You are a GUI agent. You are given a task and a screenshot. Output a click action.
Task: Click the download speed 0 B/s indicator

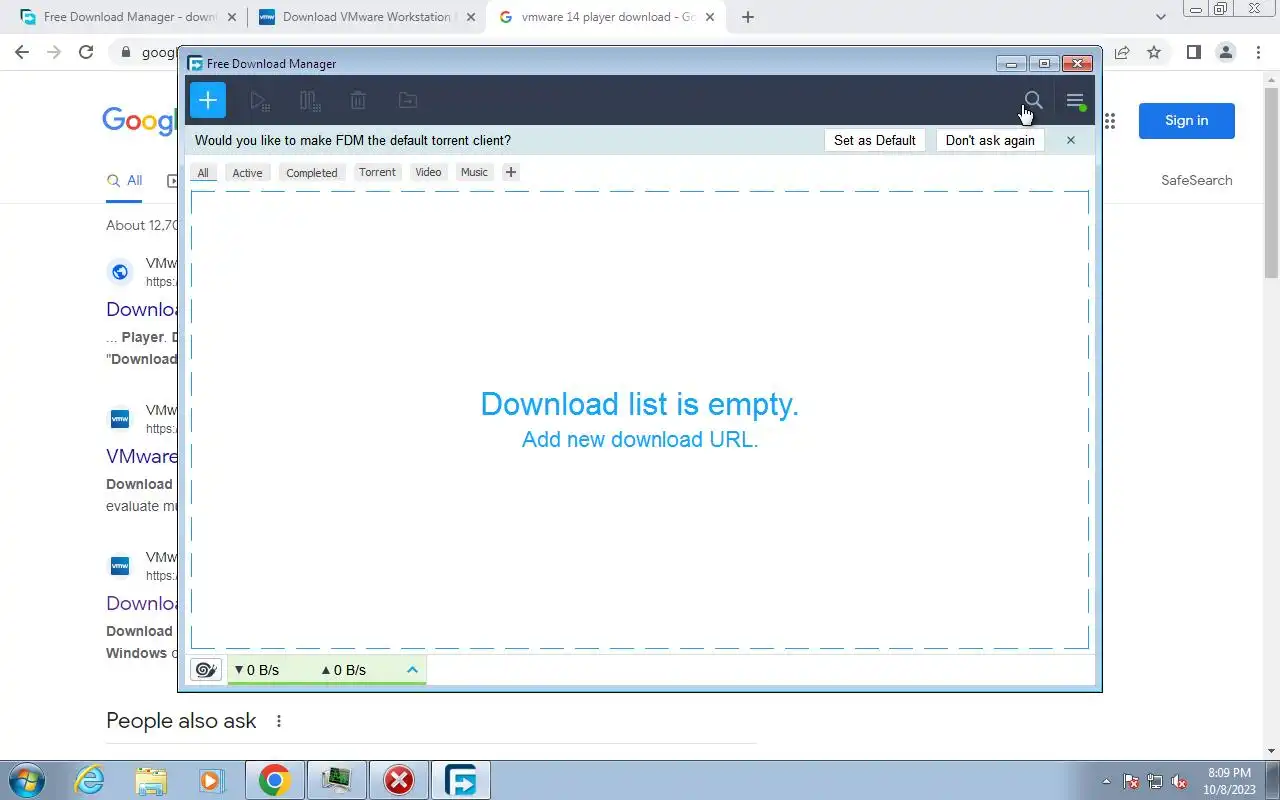pos(256,670)
